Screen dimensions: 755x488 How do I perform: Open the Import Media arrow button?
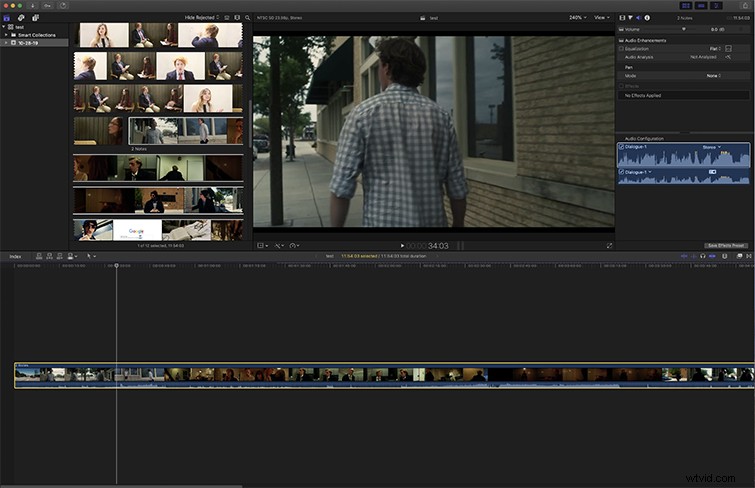point(33,6)
